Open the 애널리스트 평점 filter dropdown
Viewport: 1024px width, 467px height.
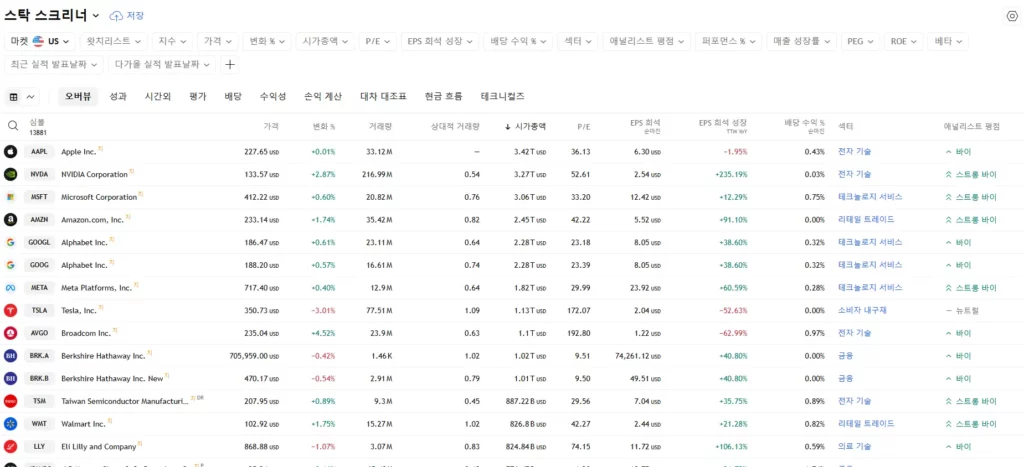point(646,41)
